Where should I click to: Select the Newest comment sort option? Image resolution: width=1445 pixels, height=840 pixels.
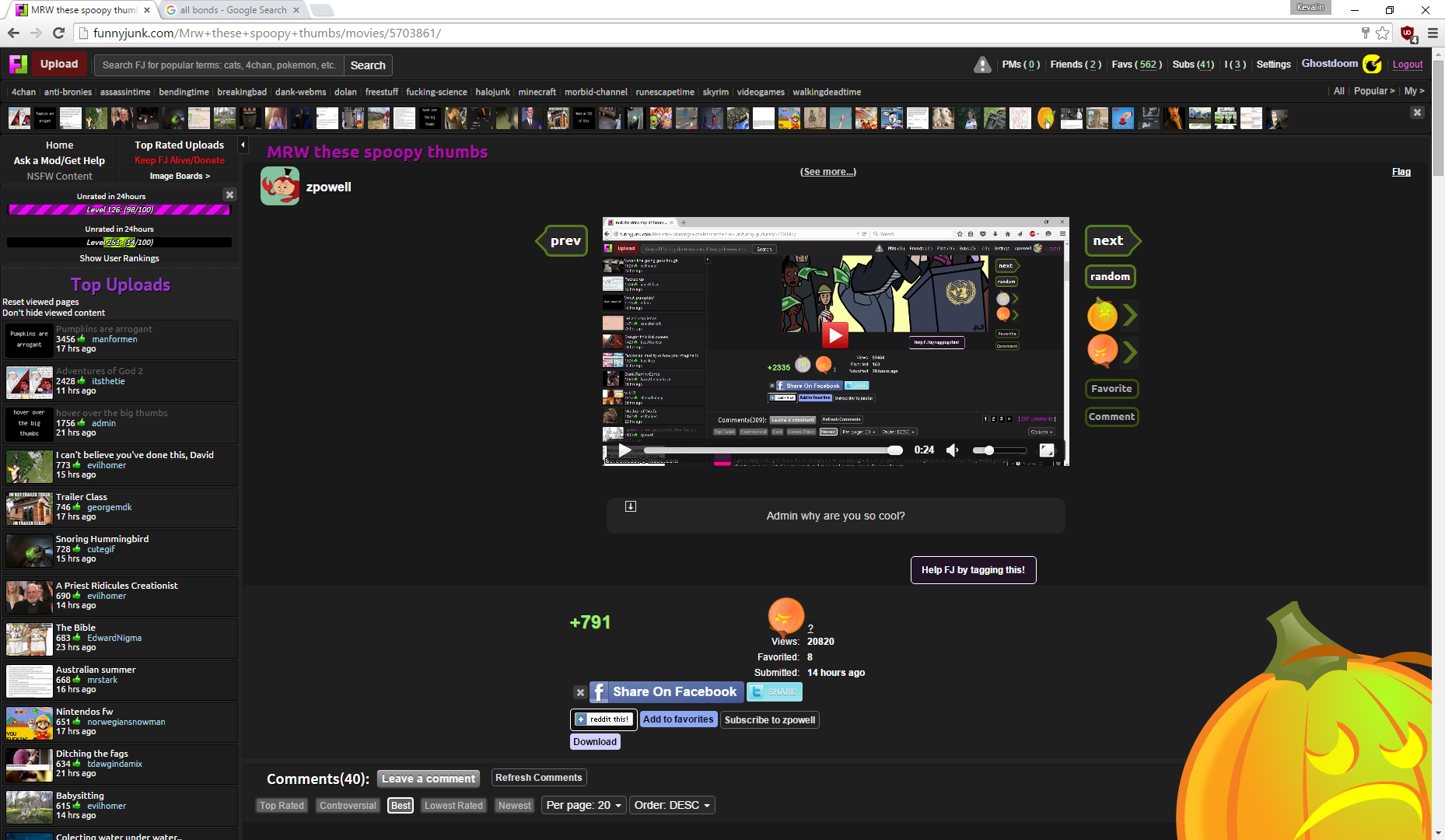(x=514, y=806)
